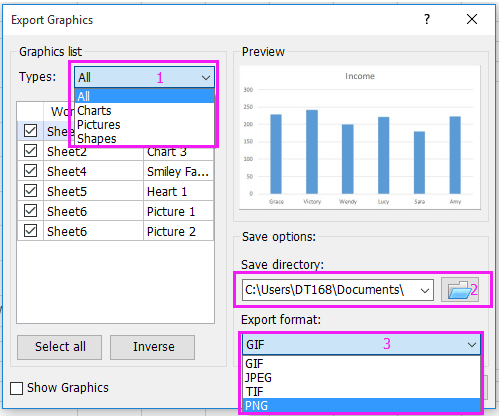The image size is (500, 416).
Task: Uncheck the Sheet5 Heart 1 checkbox
Action: coord(30,191)
